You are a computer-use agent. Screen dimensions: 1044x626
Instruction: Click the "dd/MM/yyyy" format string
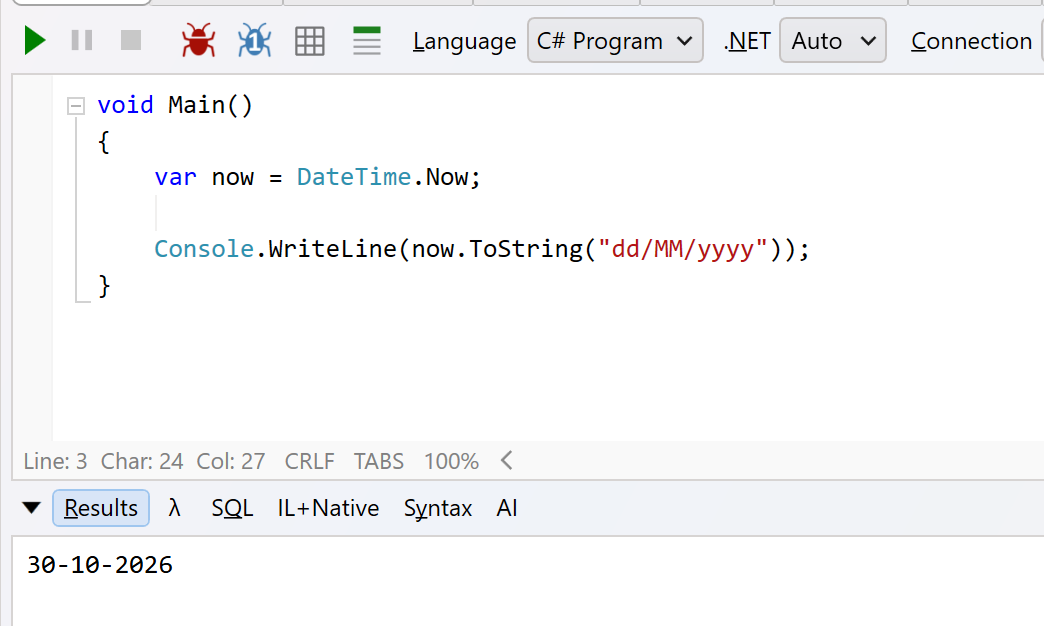point(682,249)
